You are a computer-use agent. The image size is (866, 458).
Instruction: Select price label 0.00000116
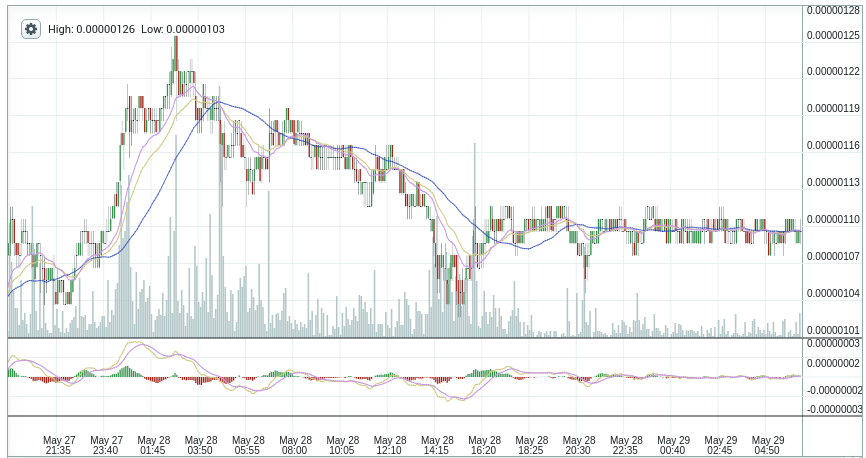coord(833,146)
